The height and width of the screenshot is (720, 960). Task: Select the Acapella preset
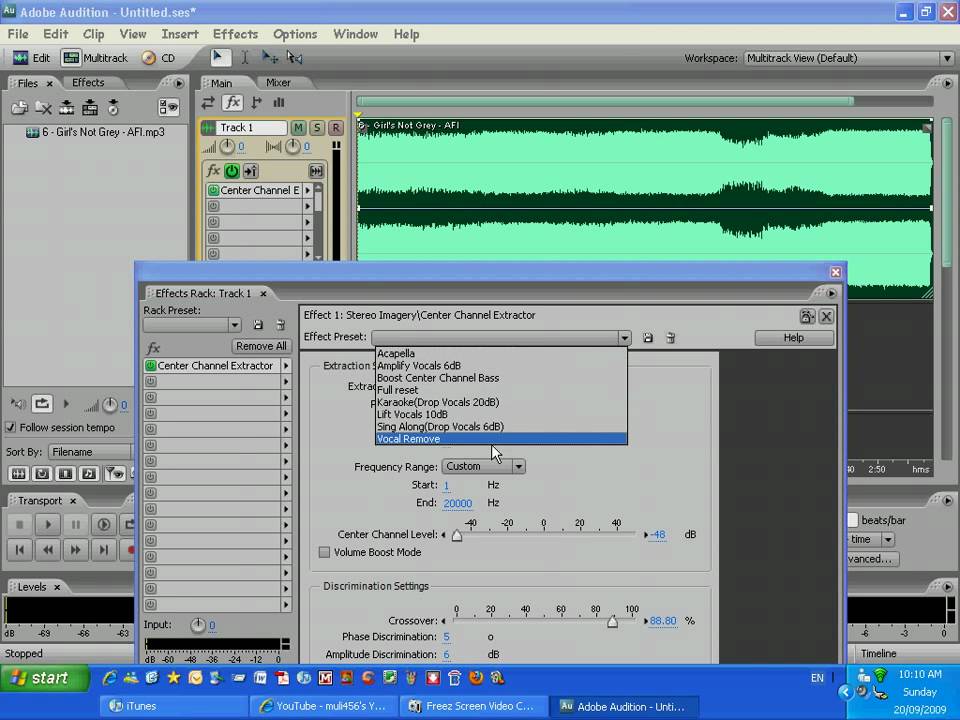[501, 353]
